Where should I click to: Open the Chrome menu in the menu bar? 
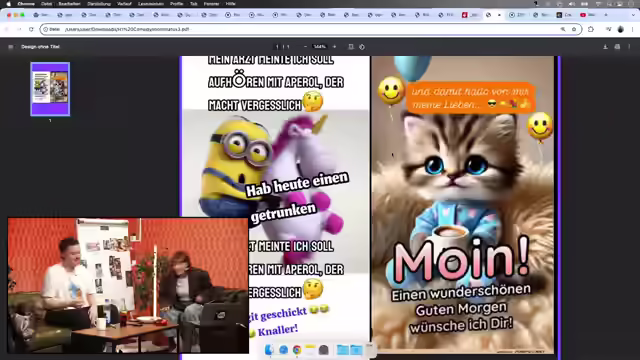[x=26, y=4]
